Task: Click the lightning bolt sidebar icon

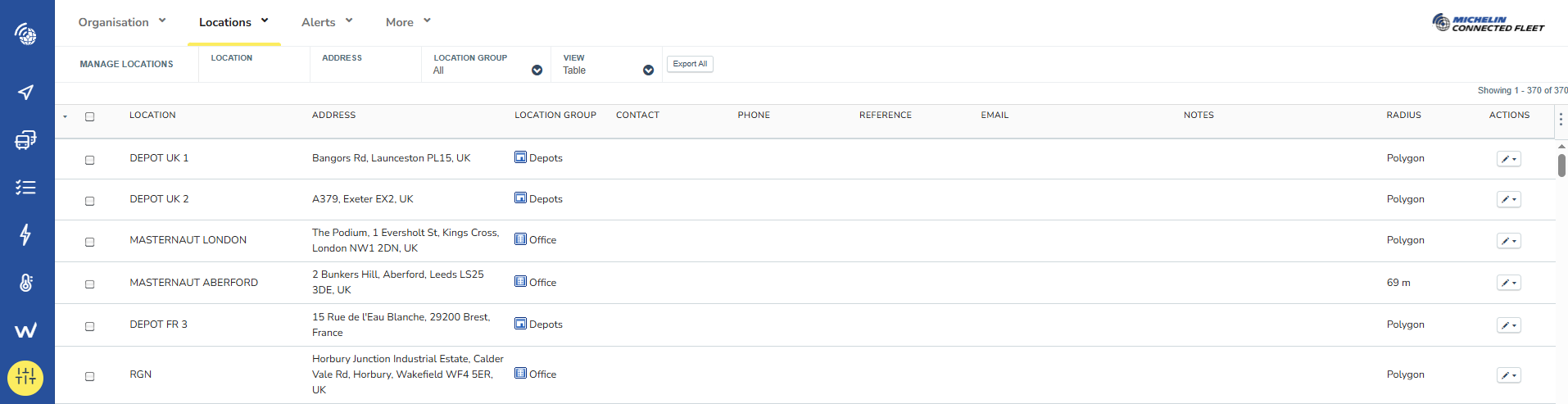Action: (26, 235)
